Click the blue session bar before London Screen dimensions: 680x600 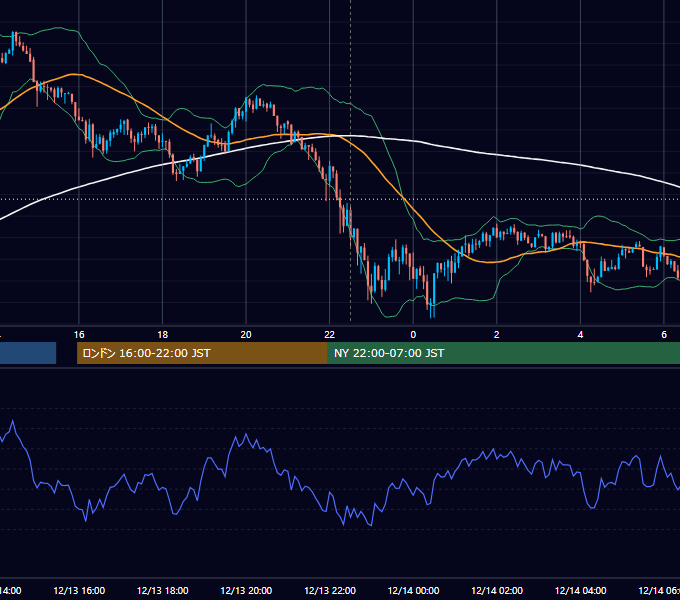click(28, 353)
